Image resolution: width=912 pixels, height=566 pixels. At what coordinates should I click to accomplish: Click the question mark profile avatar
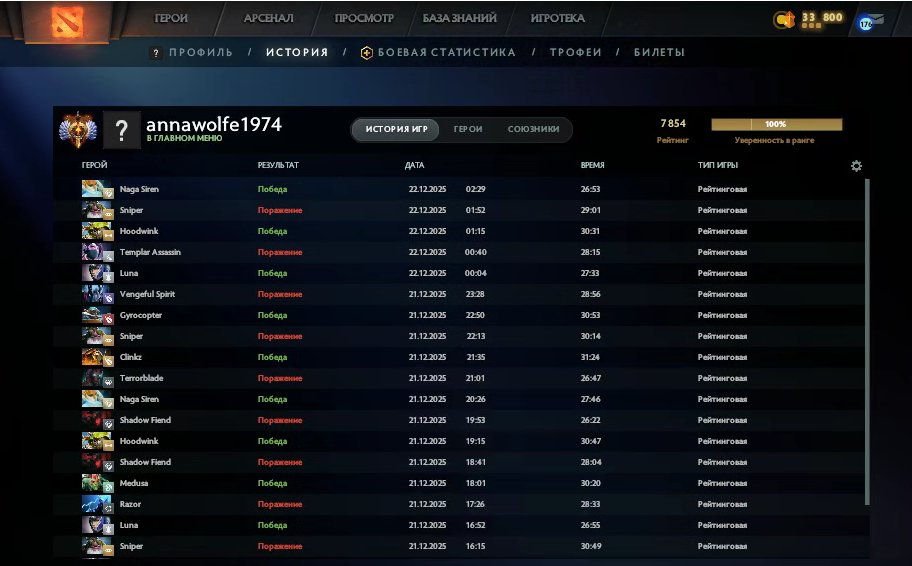coord(121,130)
